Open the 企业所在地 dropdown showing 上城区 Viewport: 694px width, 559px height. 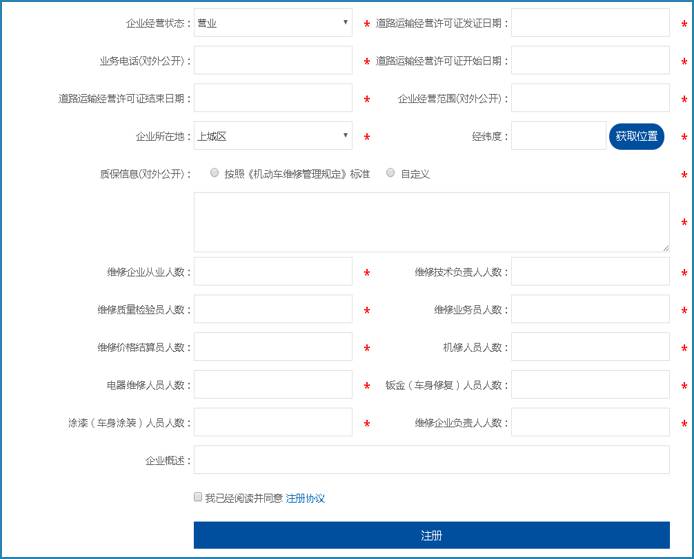(x=273, y=135)
